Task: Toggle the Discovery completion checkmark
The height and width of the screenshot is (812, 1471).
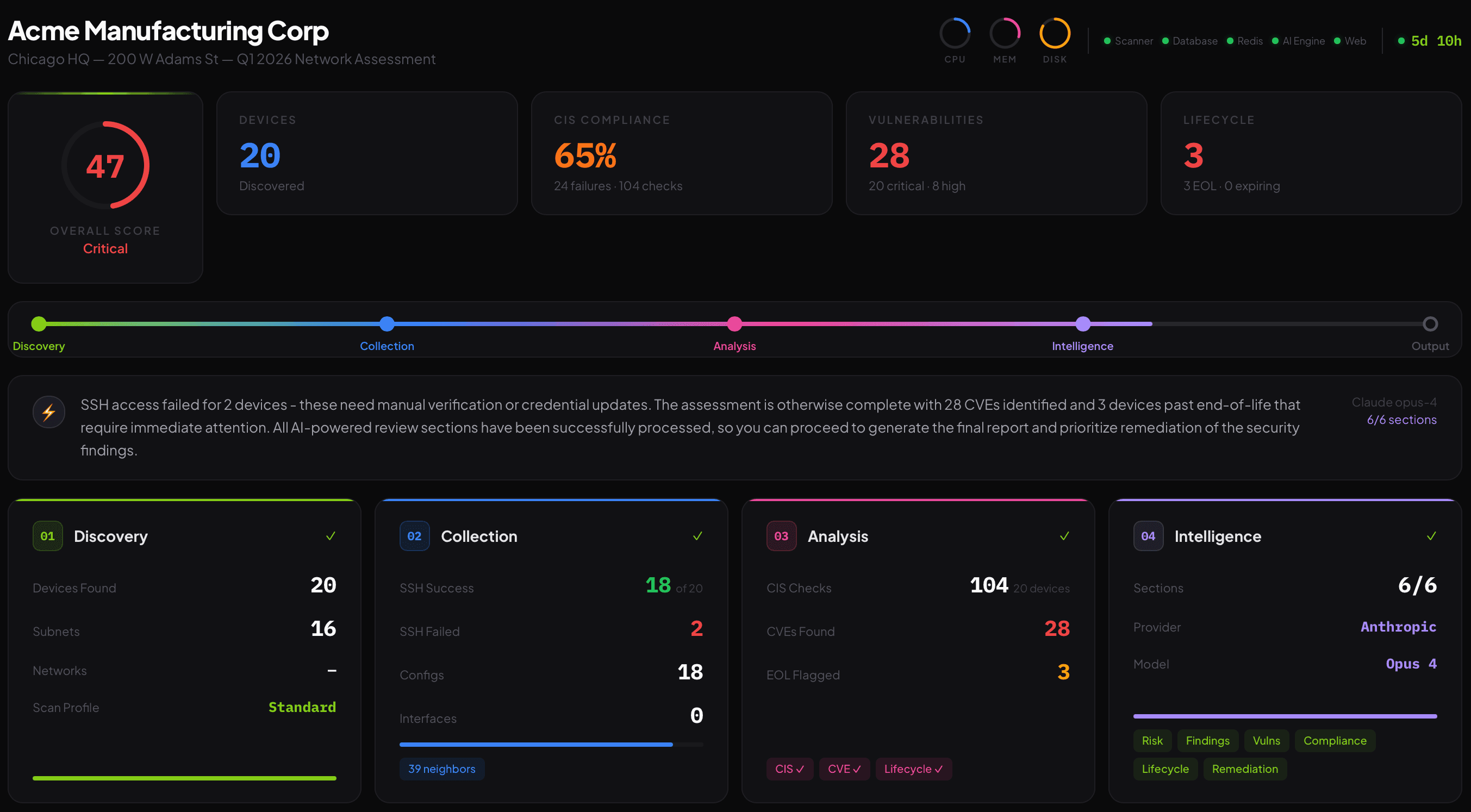Action: [x=331, y=535]
